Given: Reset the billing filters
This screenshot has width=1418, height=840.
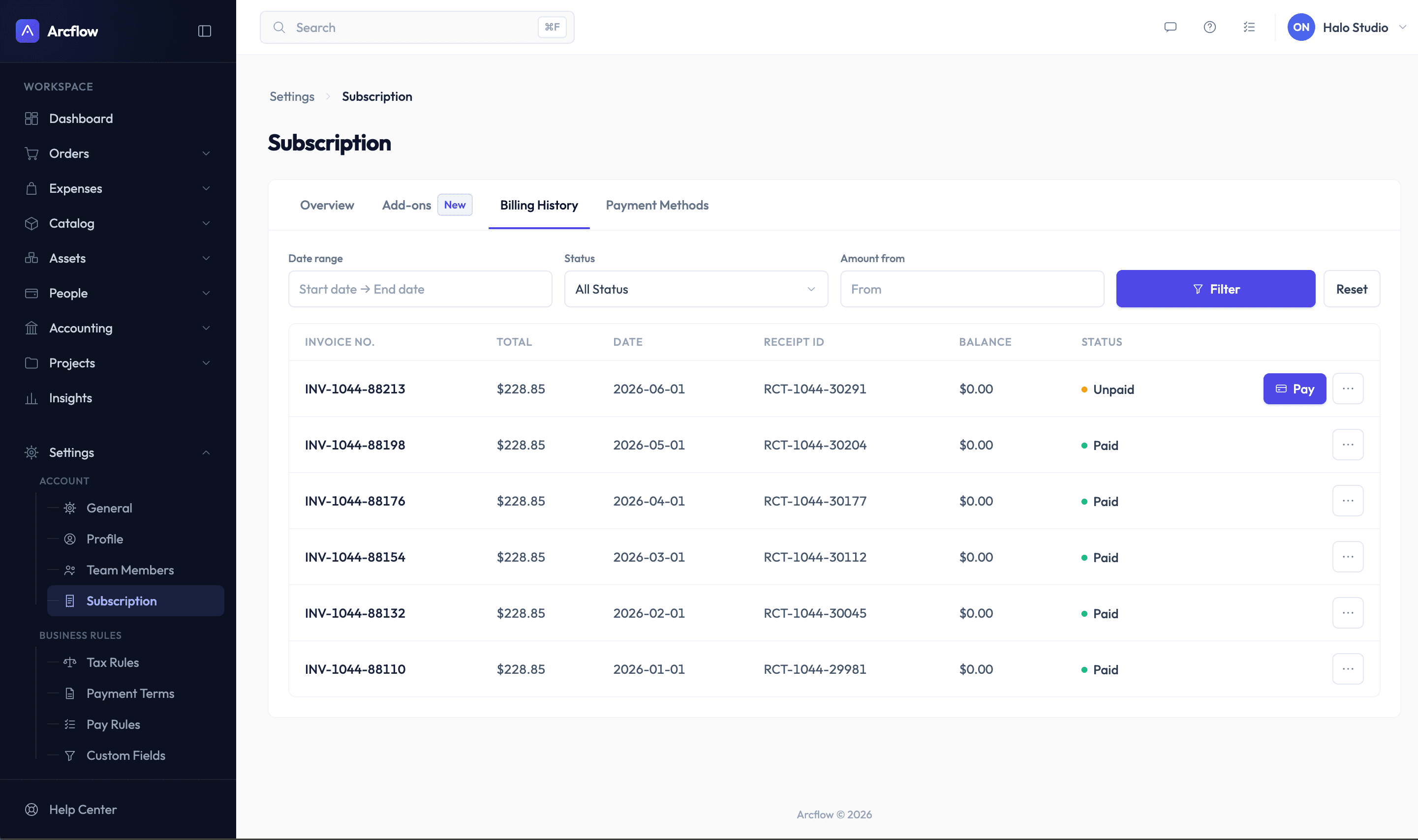Looking at the screenshot, I should click(1352, 289).
